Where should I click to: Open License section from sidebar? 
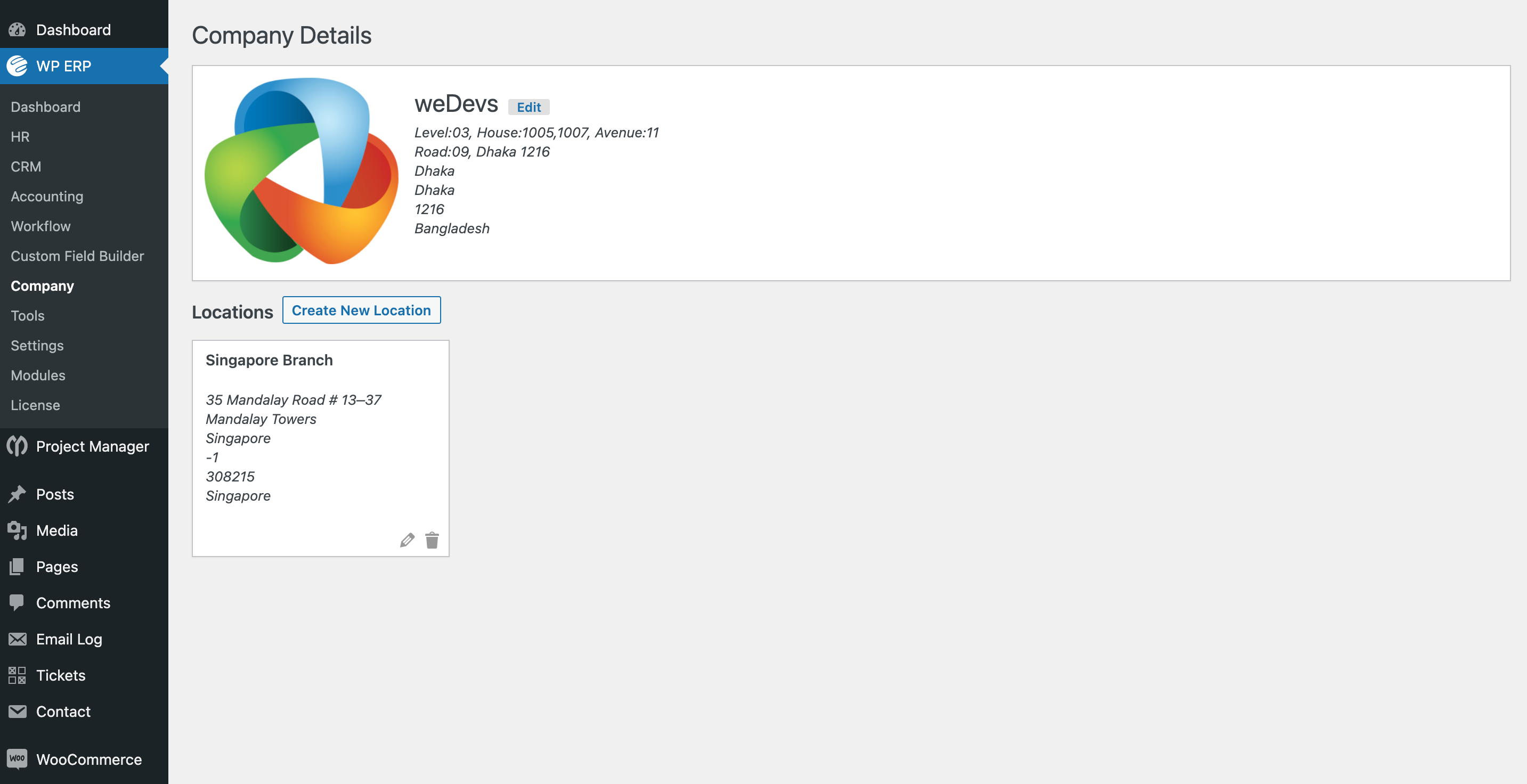tap(35, 405)
